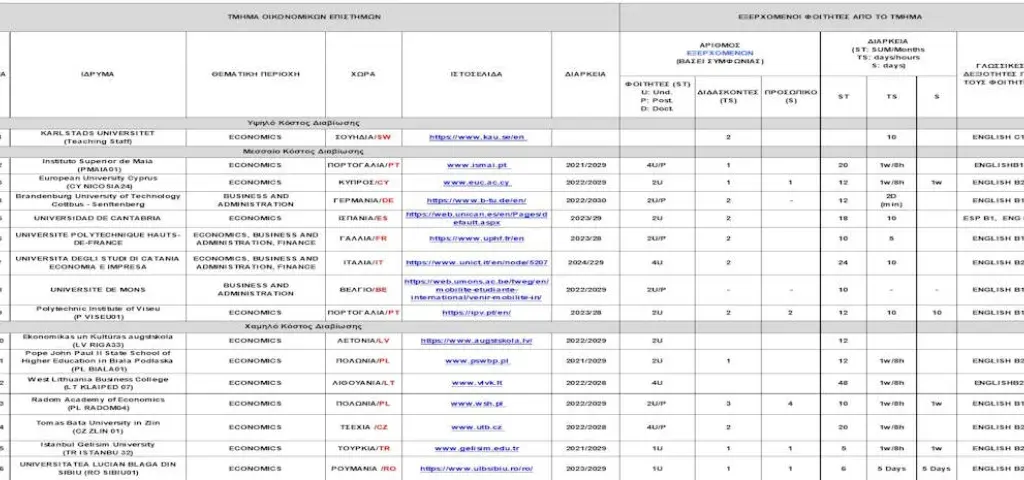Select the ΤΣΕΧΙΑ /CZ country cell

click(x=363, y=427)
